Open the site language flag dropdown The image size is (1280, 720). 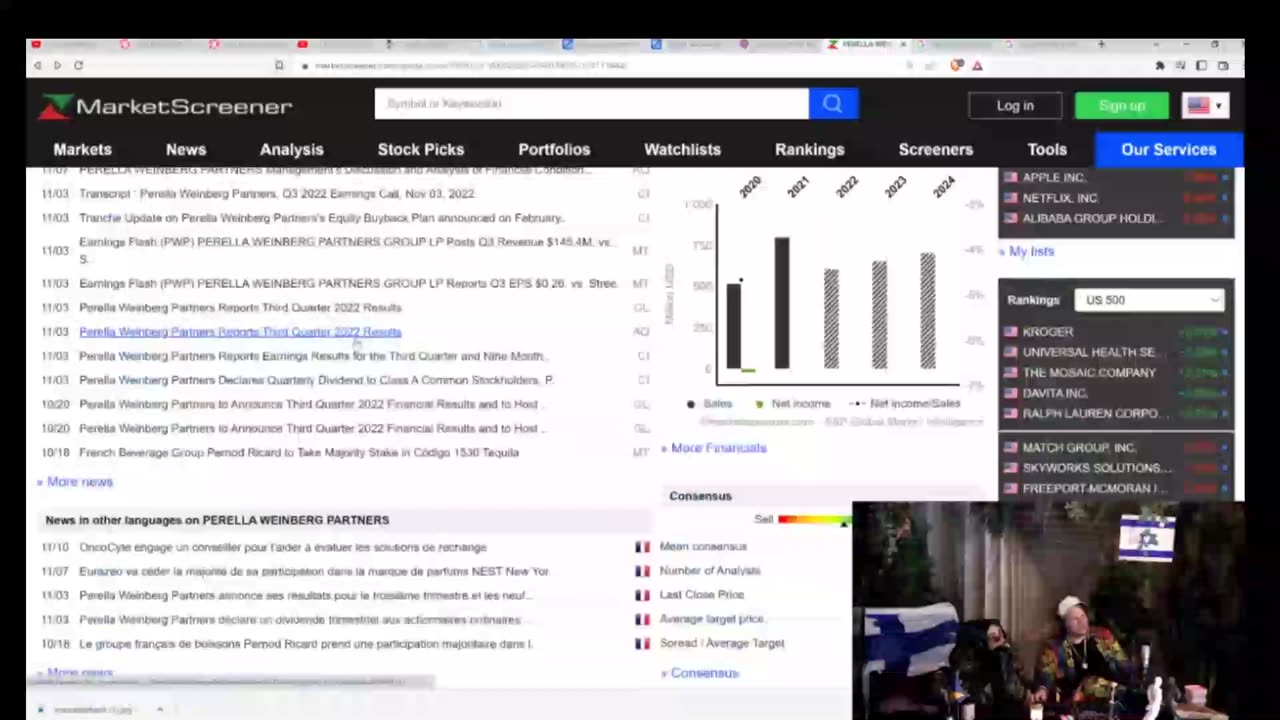pos(1205,106)
